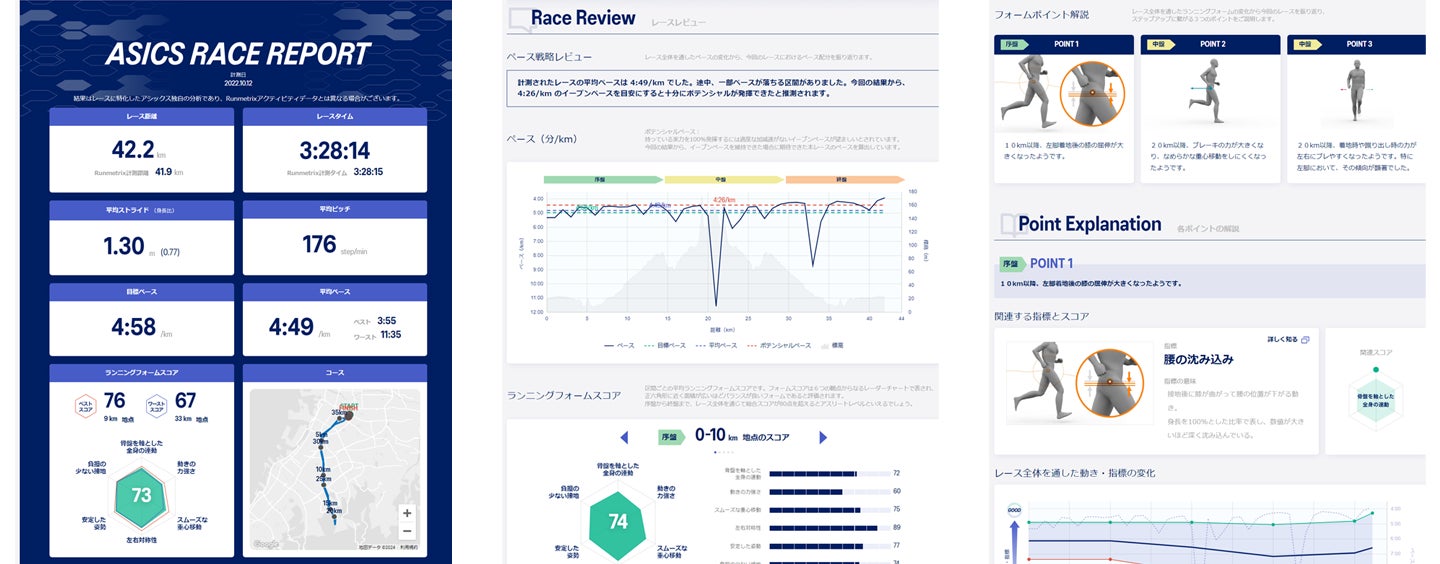The image size is (1440, 564).
Task: Click the race time value 3:28:14
Action: (335, 150)
